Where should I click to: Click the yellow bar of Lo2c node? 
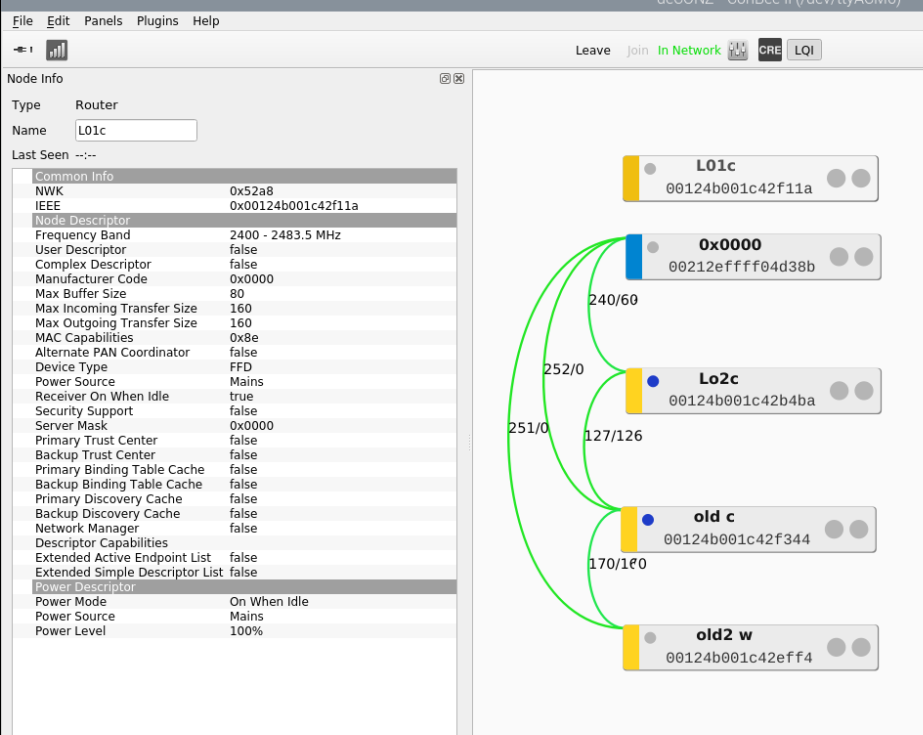[634, 391]
